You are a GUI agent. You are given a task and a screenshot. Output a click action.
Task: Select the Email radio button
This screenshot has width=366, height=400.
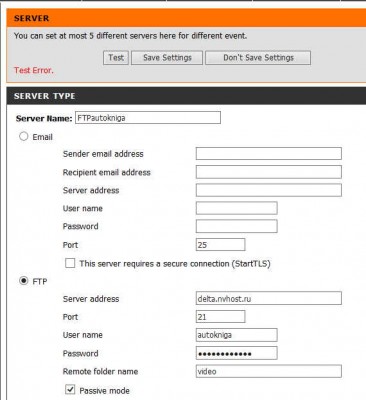point(23,136)
